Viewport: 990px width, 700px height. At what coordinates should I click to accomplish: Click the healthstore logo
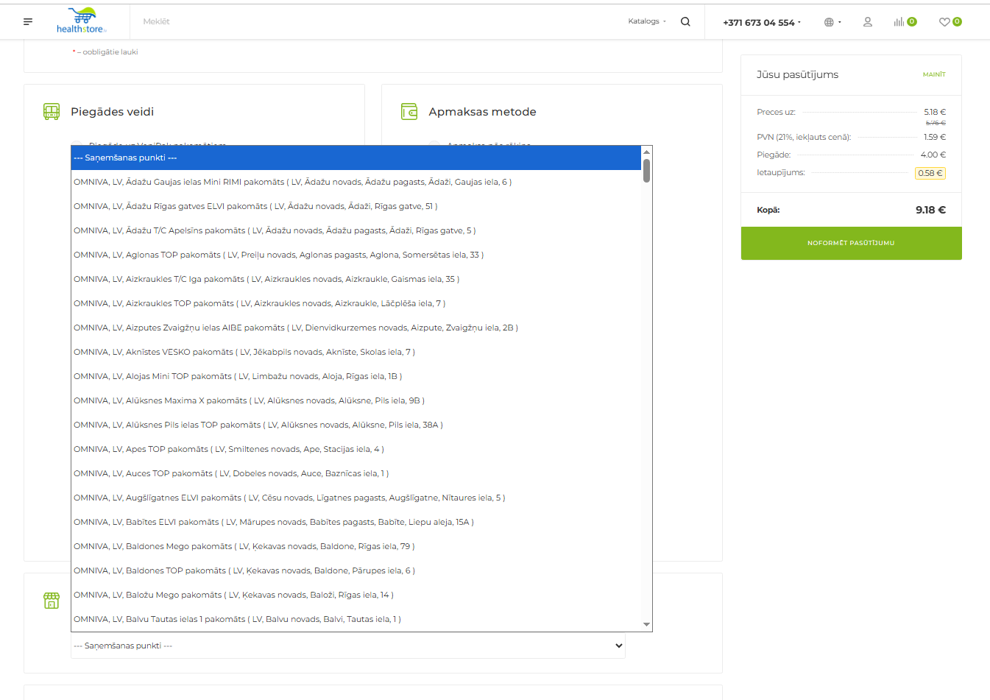coord(81,21)
